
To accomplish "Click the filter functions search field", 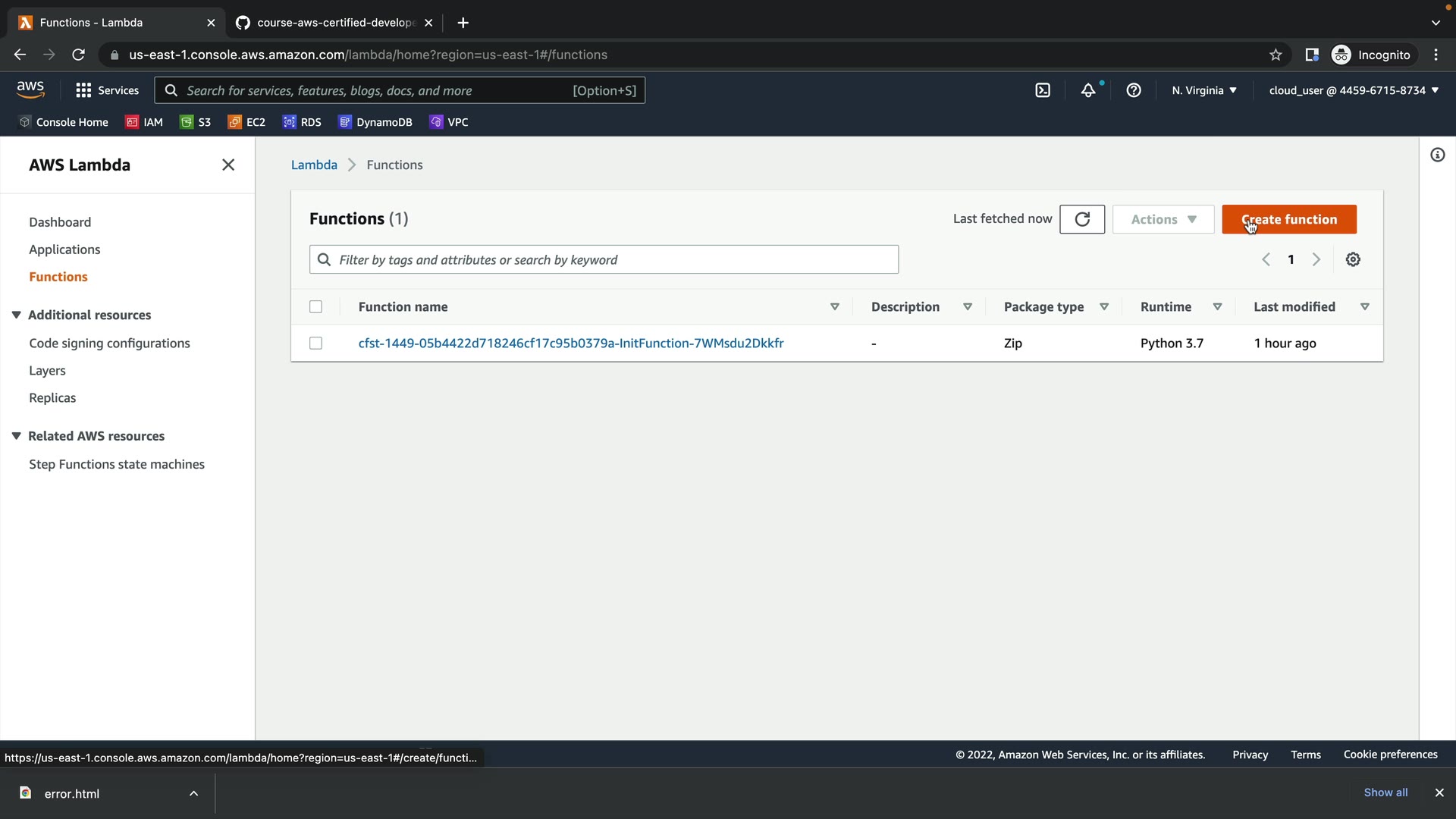I will pyautogui.click(x=604, y=259).
